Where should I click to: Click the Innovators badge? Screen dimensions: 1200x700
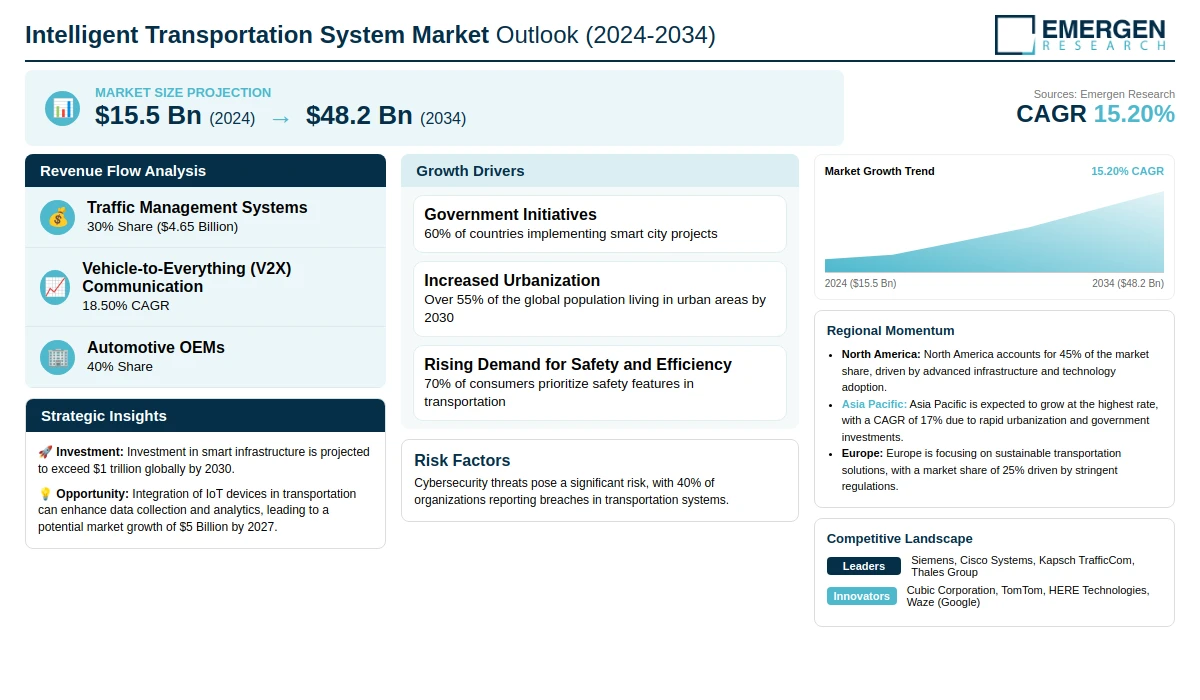(x=861, y=596)
